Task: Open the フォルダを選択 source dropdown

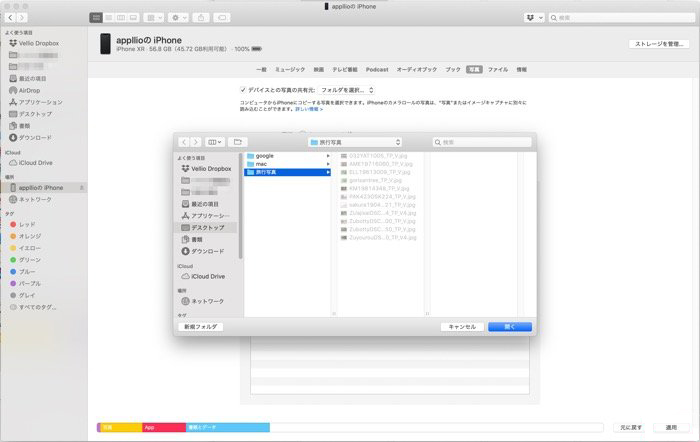Action: pos(346,90)
